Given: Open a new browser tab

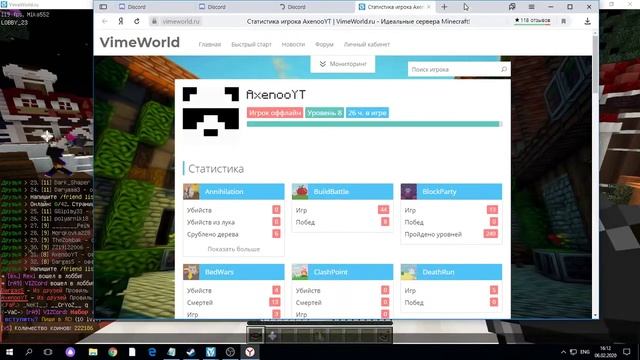Looking at the screenshot, I should coord(444,7).
